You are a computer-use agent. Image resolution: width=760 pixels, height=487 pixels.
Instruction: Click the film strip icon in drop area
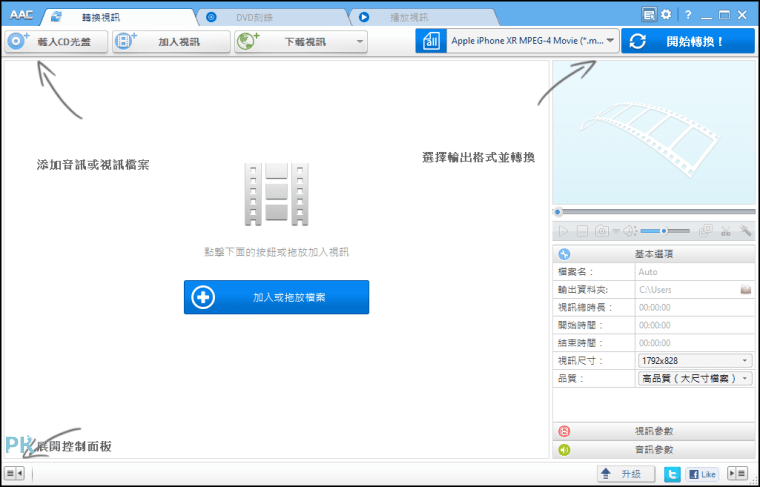[x=276, y=194]
